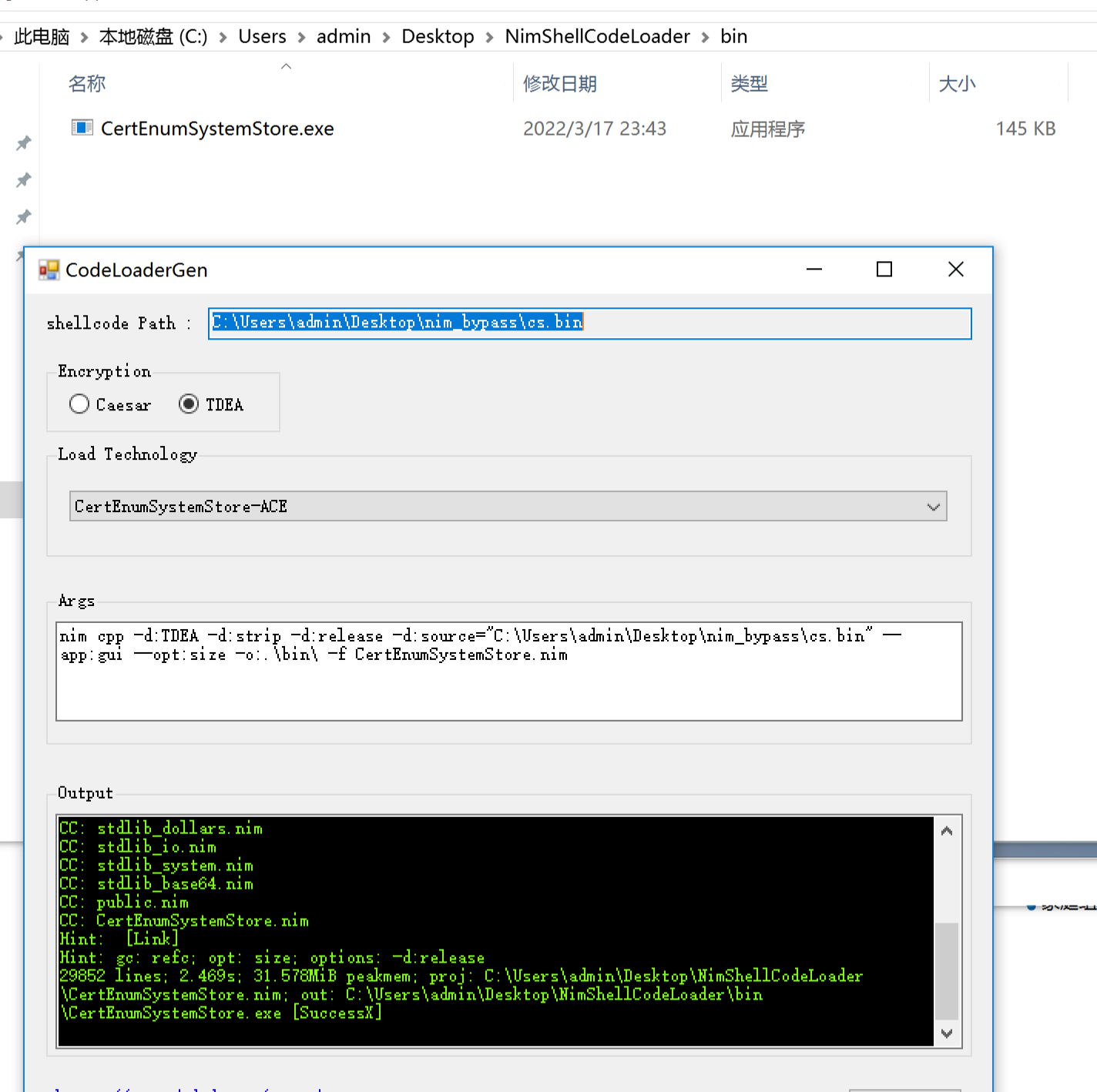Screen dimensions: 1097x1092
Task: Expand chevron after 本地磁盘 (C:) breadcrumb
Action: (223, 37)
